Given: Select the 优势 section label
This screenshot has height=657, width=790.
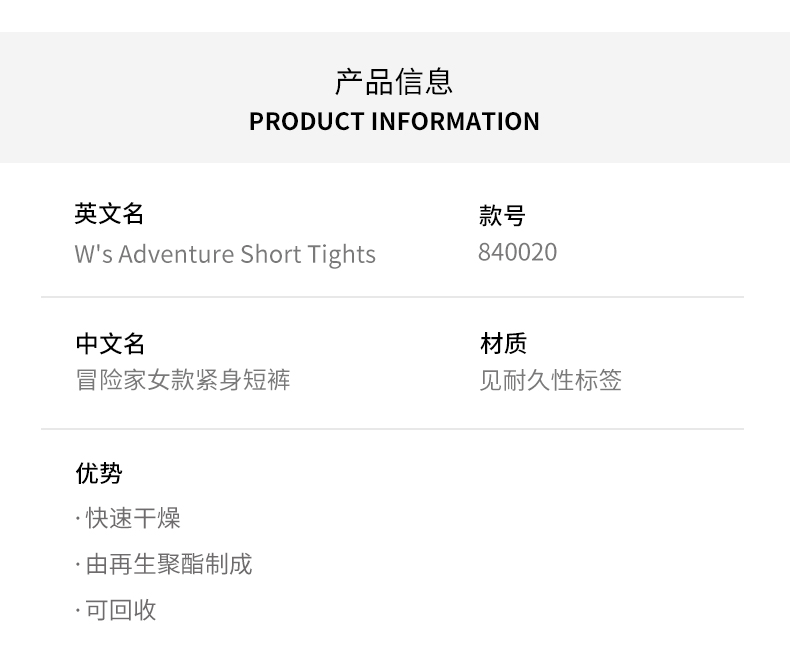Looking at the screenshot, I should (x=99, y=473).
